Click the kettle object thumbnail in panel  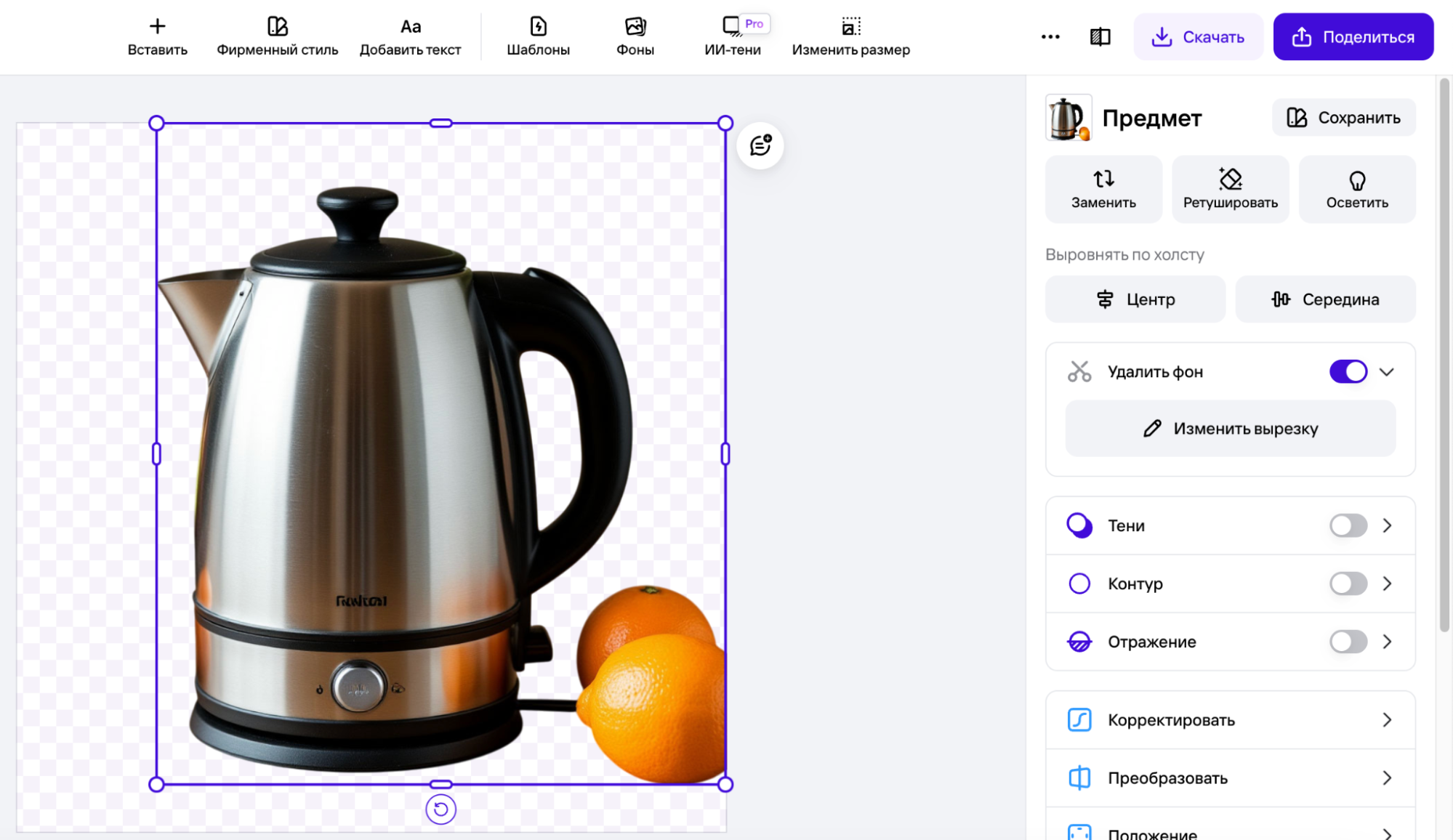(1068, 118)
